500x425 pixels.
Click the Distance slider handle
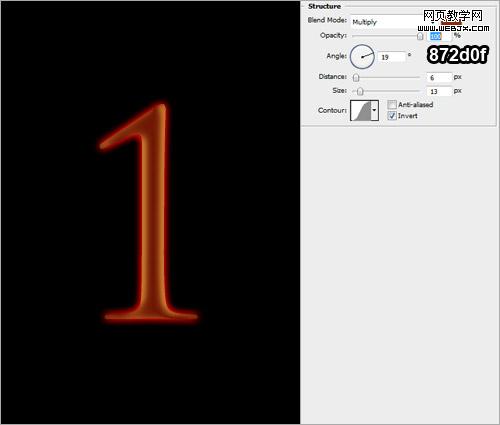[x=356, y=78]
